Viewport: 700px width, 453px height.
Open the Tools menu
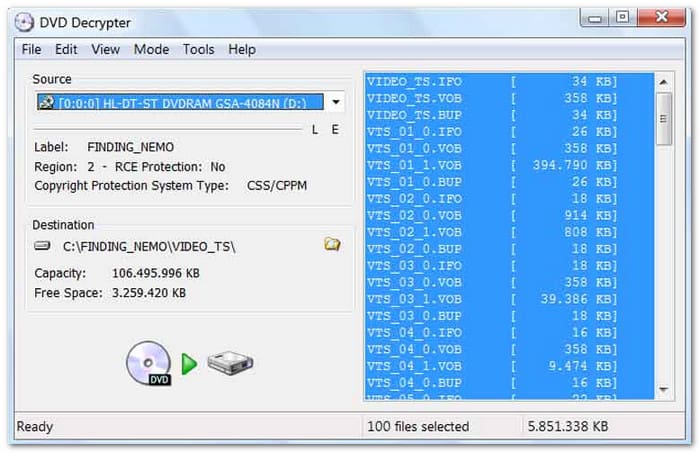(x=199, y=49)
